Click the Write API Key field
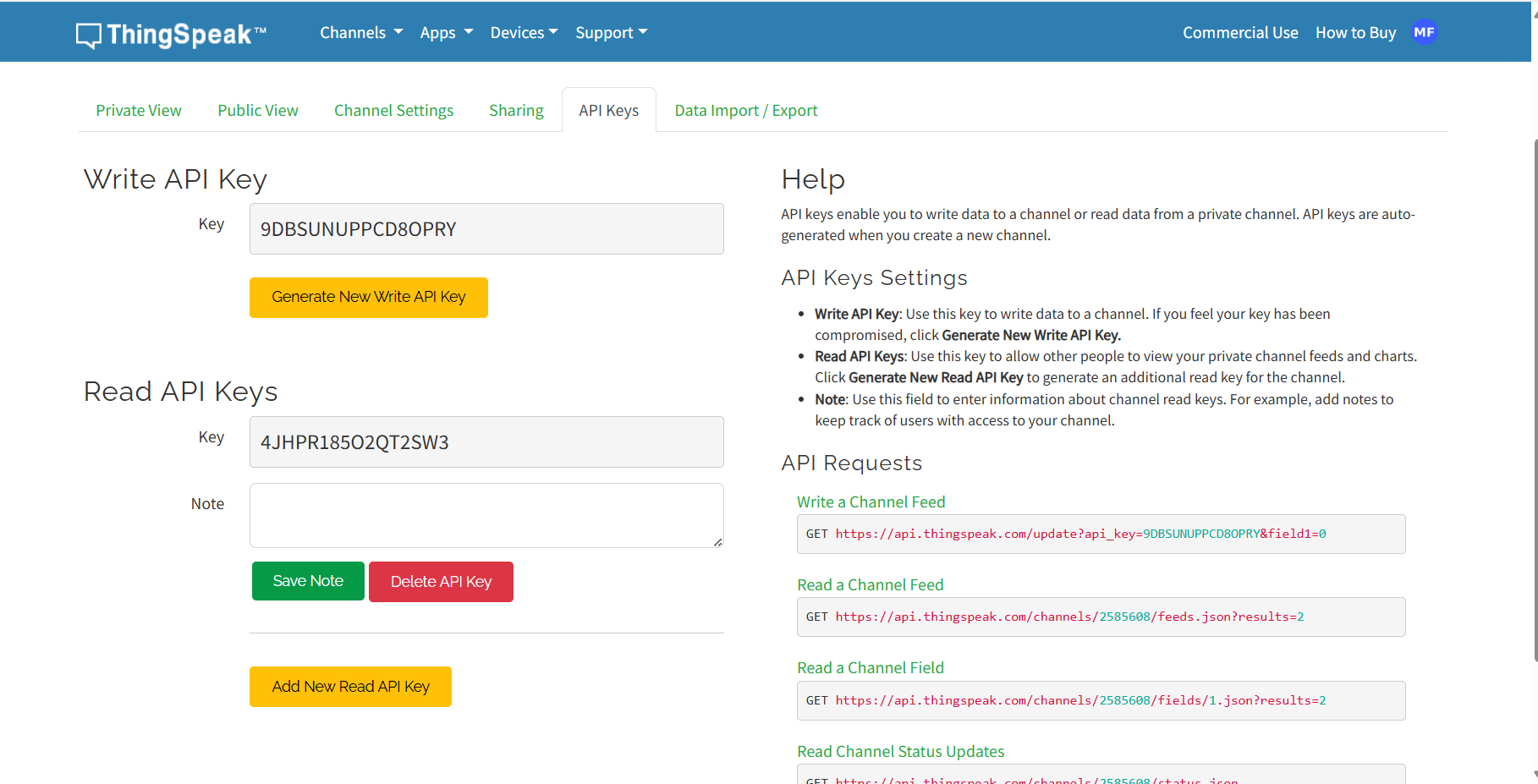This screenshot has width=1538, height=784. (x=486, y=228)
